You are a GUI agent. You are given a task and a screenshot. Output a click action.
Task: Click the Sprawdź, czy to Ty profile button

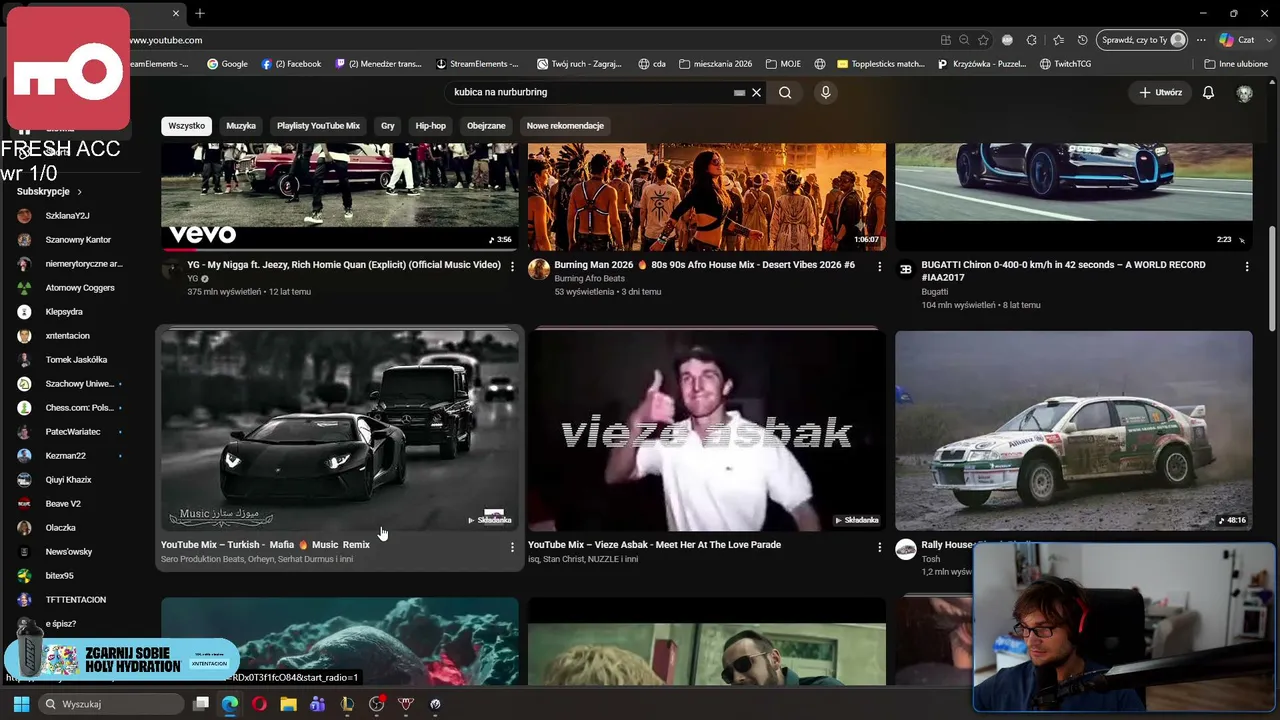(1142, 40)
